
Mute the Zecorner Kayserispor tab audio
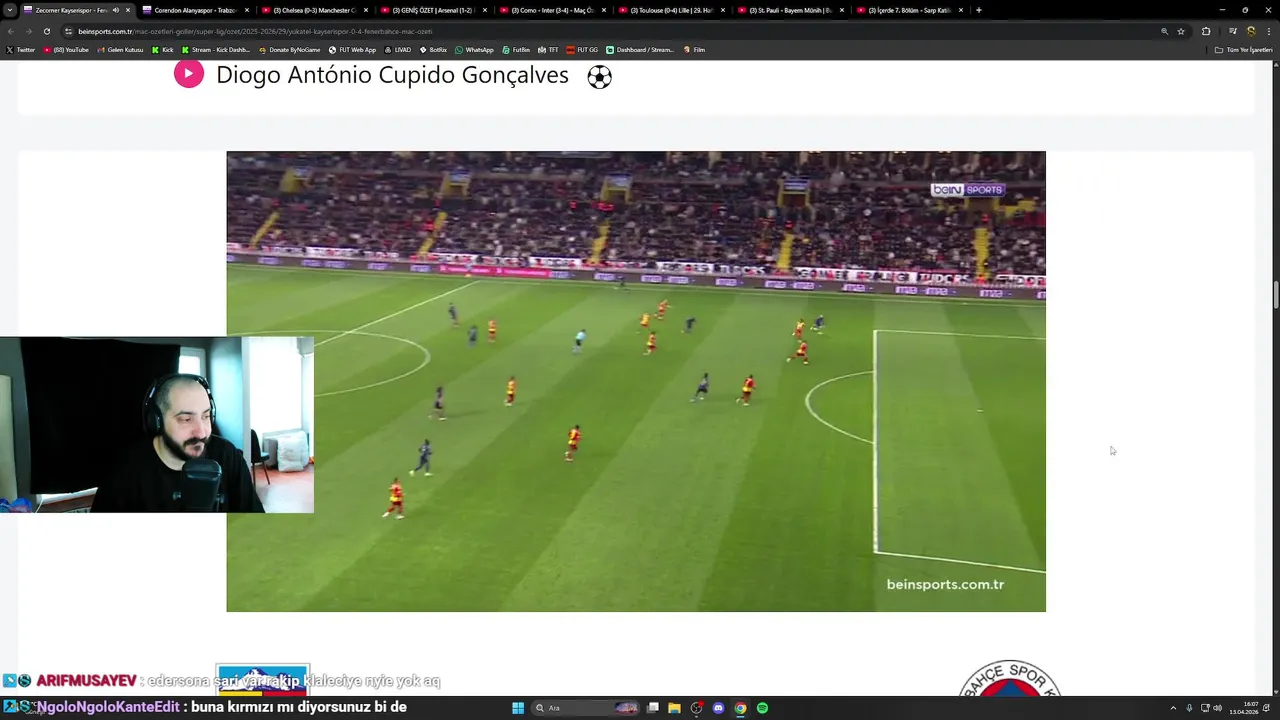pos(116,10)
